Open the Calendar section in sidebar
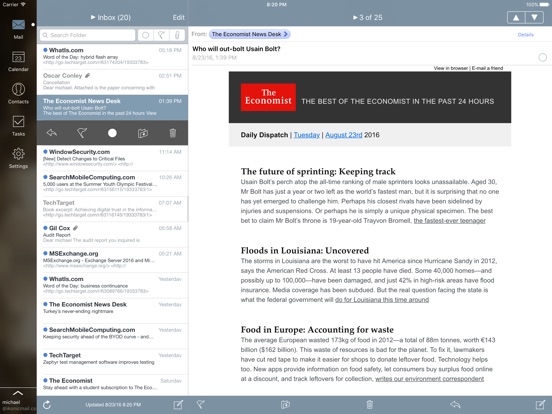Viewport: 552px width, 414px height. [18, 61]
